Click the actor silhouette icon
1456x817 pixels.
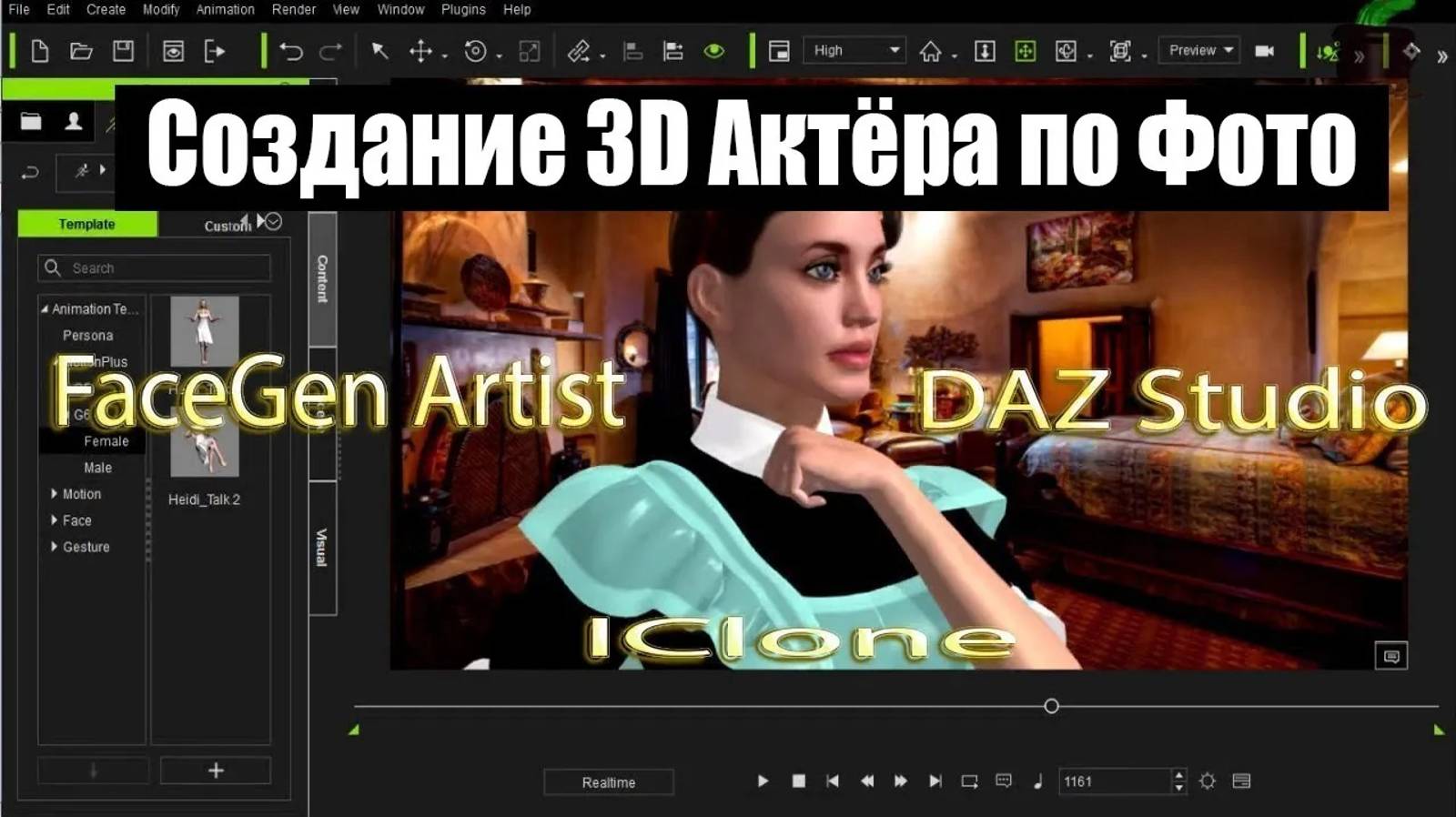coord(74,121)
